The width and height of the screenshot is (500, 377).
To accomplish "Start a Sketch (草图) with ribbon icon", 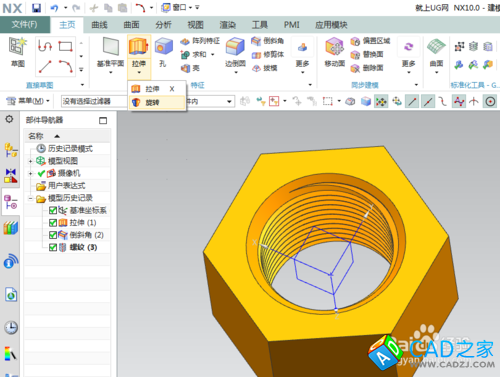I will [18, 46].
